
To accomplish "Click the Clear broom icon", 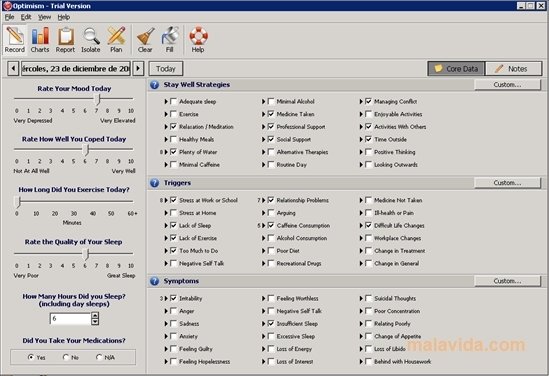I will point(145,40).
